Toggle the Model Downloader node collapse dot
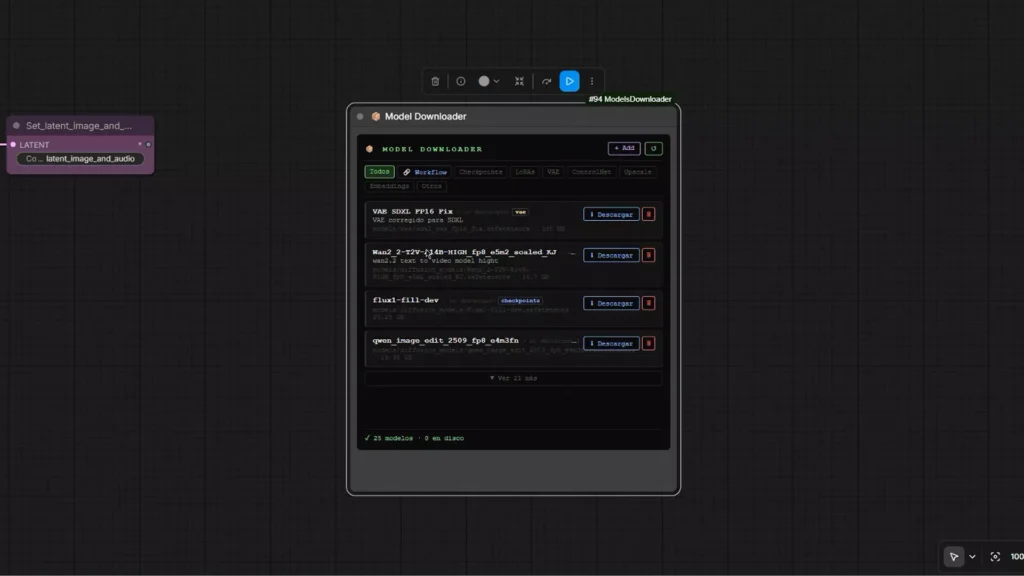Screen dimensions: 1024x576 360,116
